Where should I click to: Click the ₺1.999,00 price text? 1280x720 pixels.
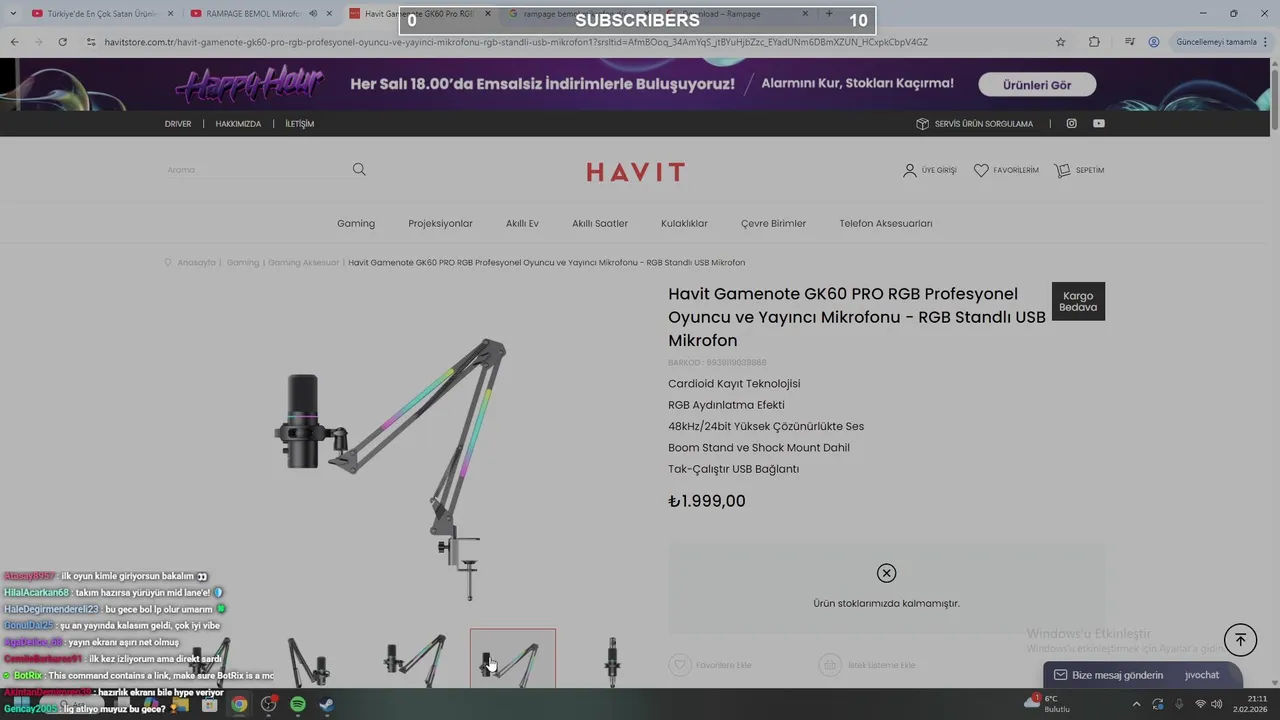pos(707,501)
